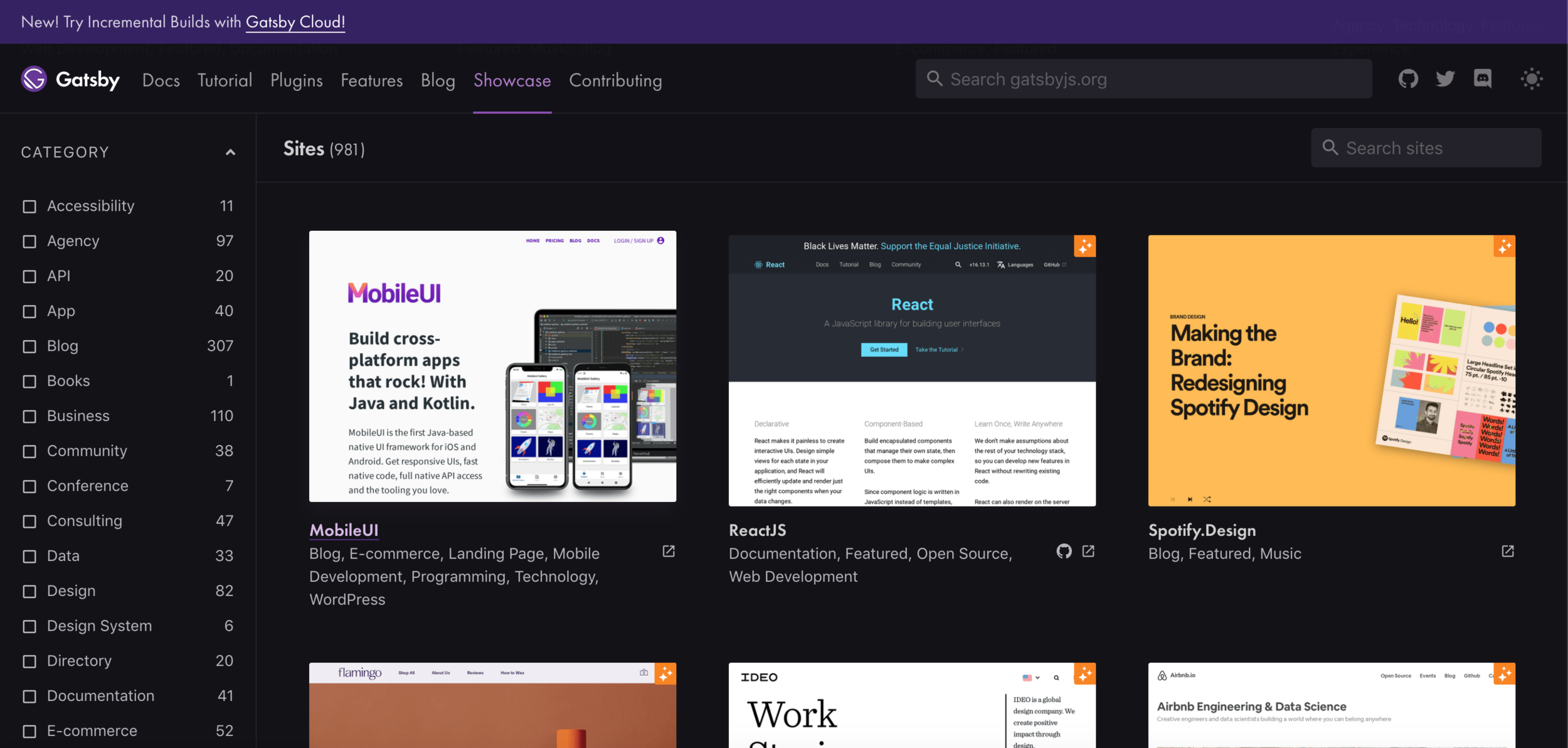Open the Plugins navigation item
This screenshot has width=1568, height=748.
point(296,80)
